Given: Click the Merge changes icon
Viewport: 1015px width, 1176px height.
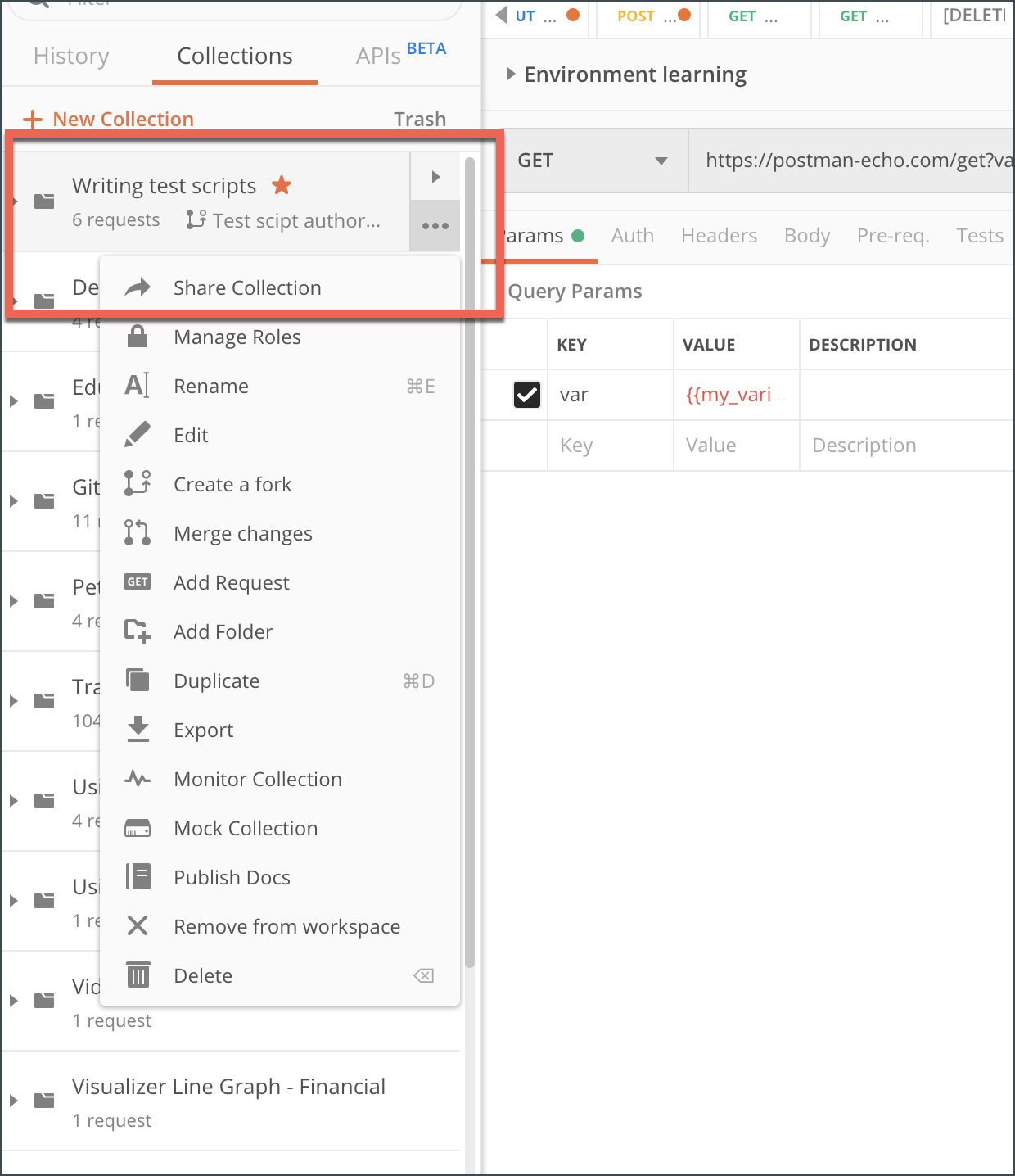Looking at the screenshot, I should 138,532.
